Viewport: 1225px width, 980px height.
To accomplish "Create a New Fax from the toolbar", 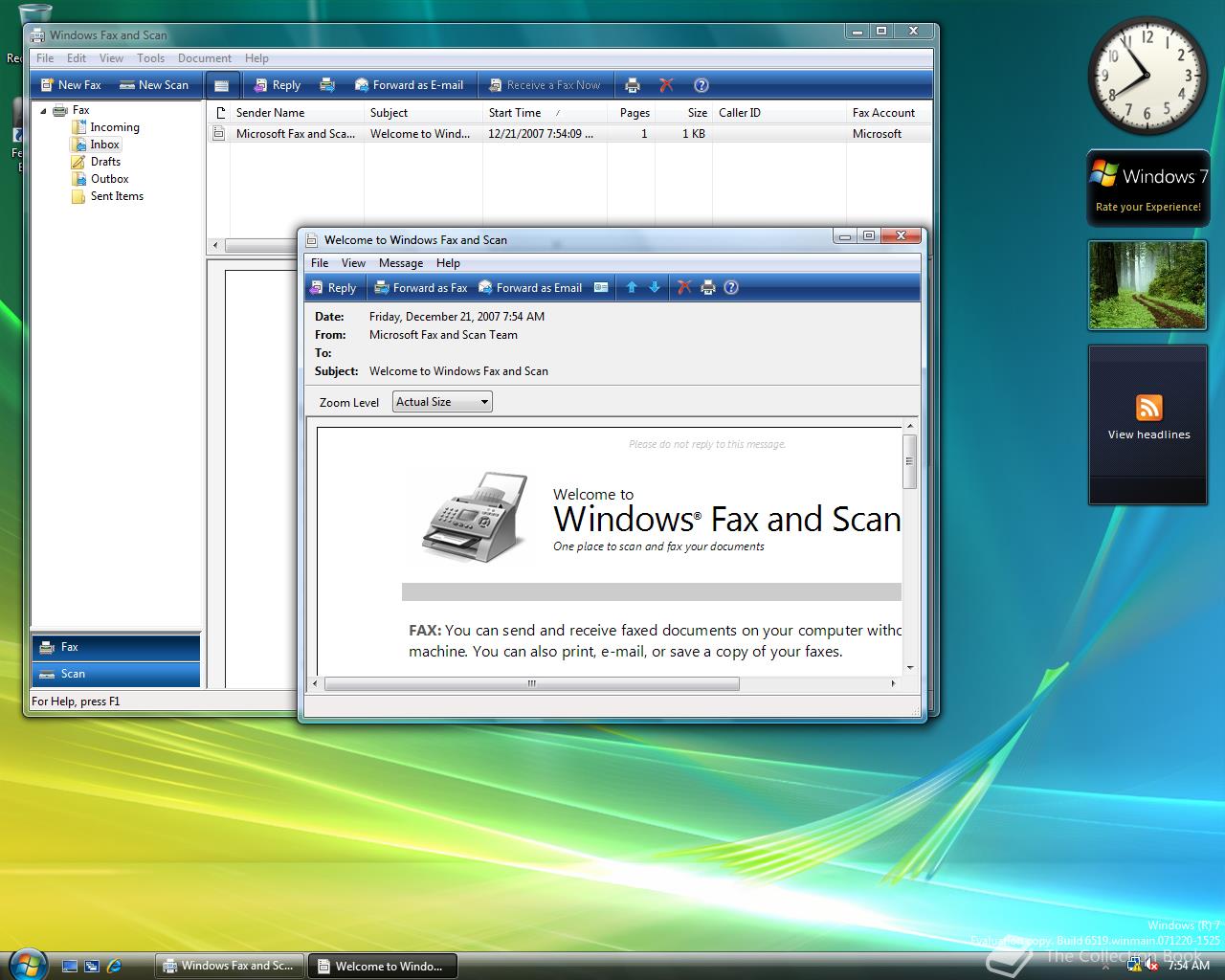I will [71, 85].
